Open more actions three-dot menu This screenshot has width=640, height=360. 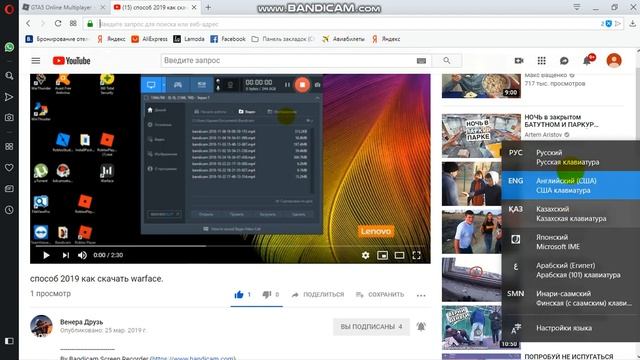421,295
